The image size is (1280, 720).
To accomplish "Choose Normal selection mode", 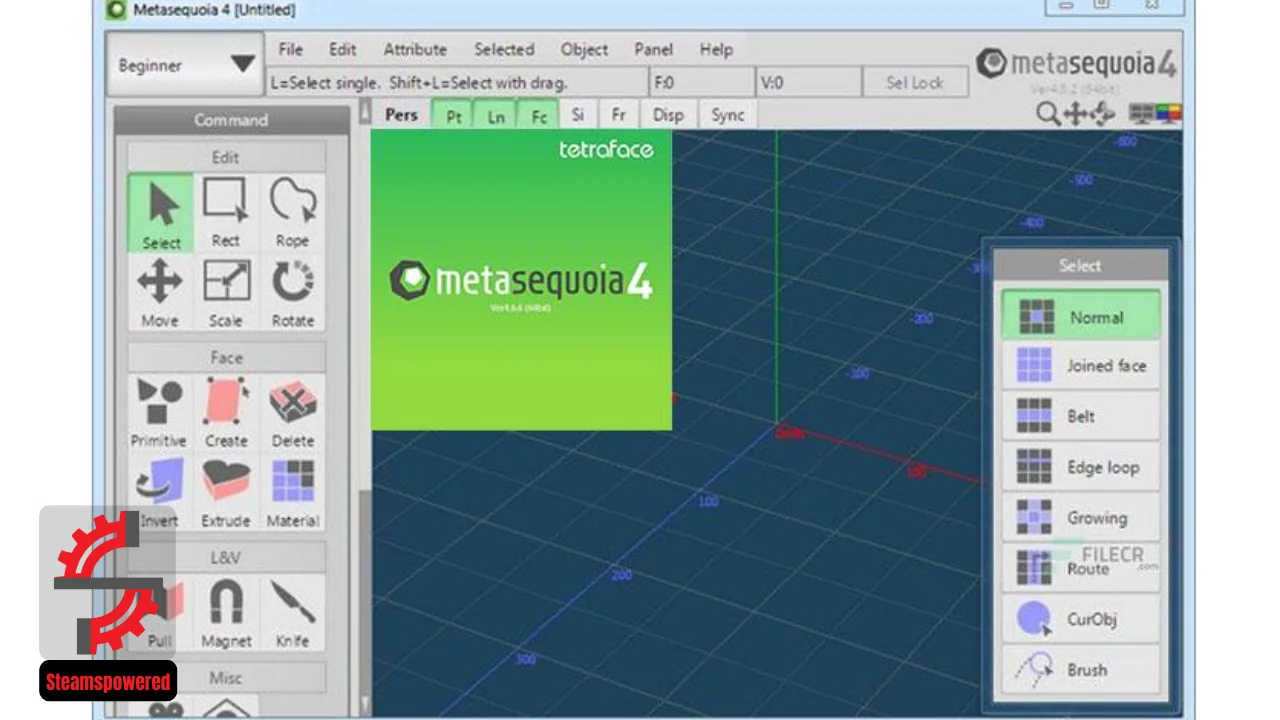I will point(1080,316).
